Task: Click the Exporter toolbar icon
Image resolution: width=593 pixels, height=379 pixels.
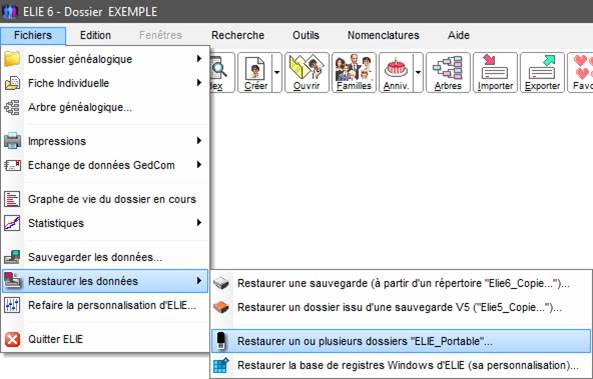Action: (x=542, y=73)
